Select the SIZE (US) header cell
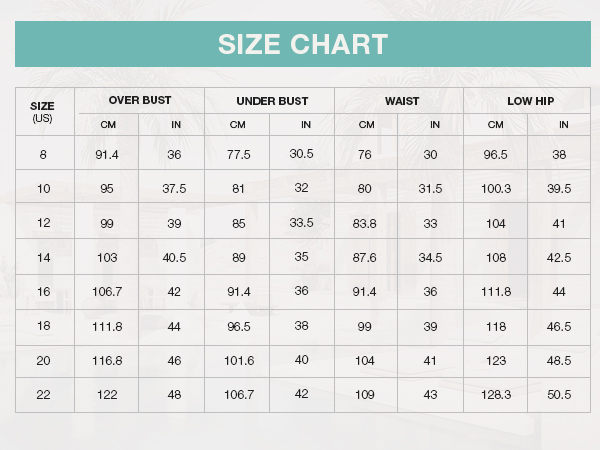600x450 pixels. click(42, 111)
